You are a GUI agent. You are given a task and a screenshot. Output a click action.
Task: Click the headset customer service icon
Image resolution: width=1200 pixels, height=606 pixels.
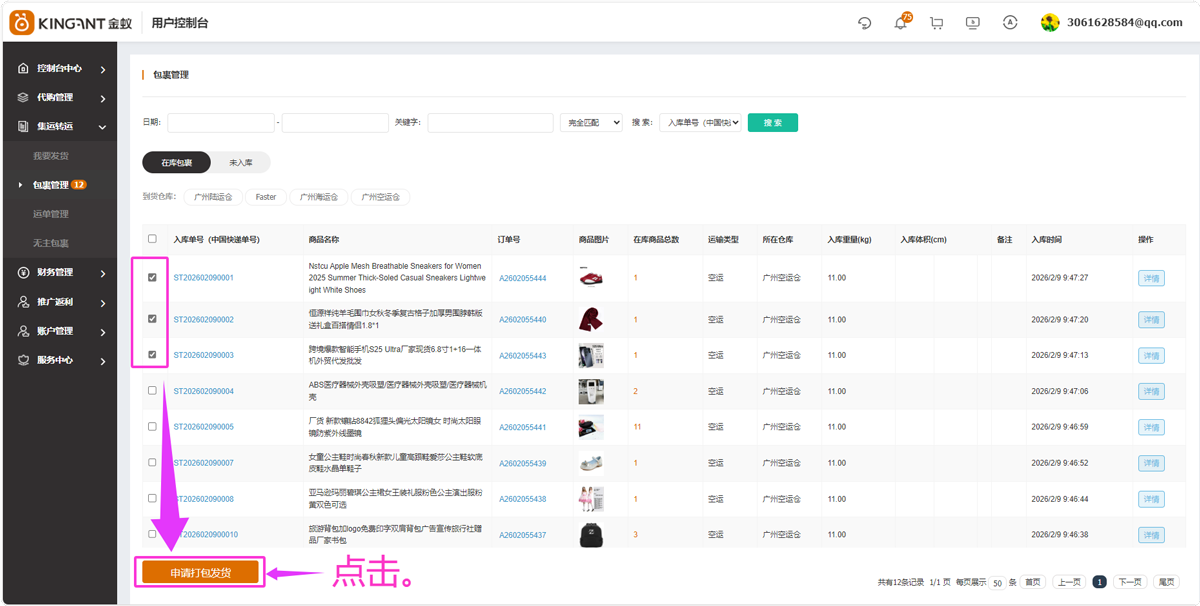[x=864, y=22]
